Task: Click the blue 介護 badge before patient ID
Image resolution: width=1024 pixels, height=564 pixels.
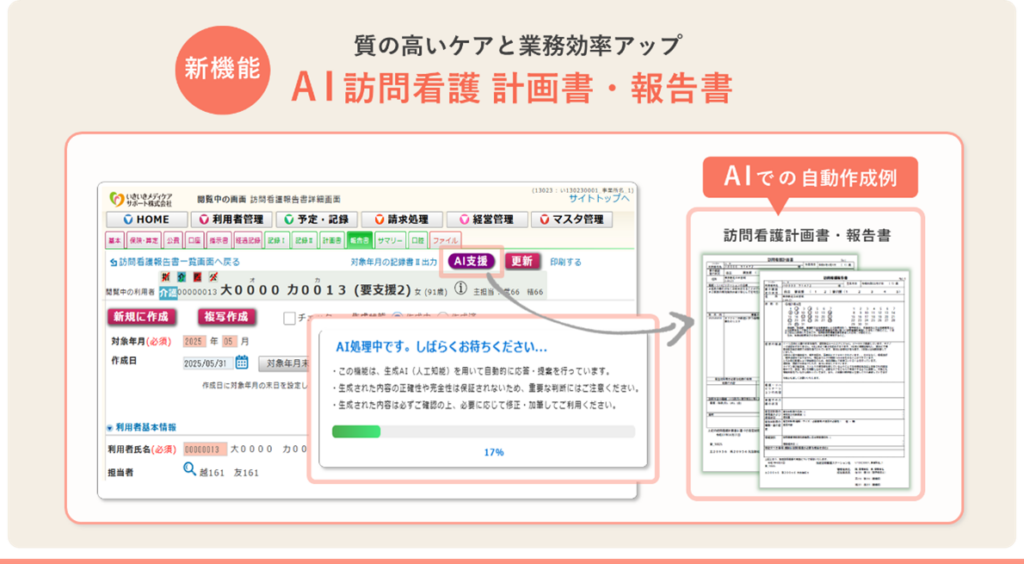Action: (x=168, y=291)
